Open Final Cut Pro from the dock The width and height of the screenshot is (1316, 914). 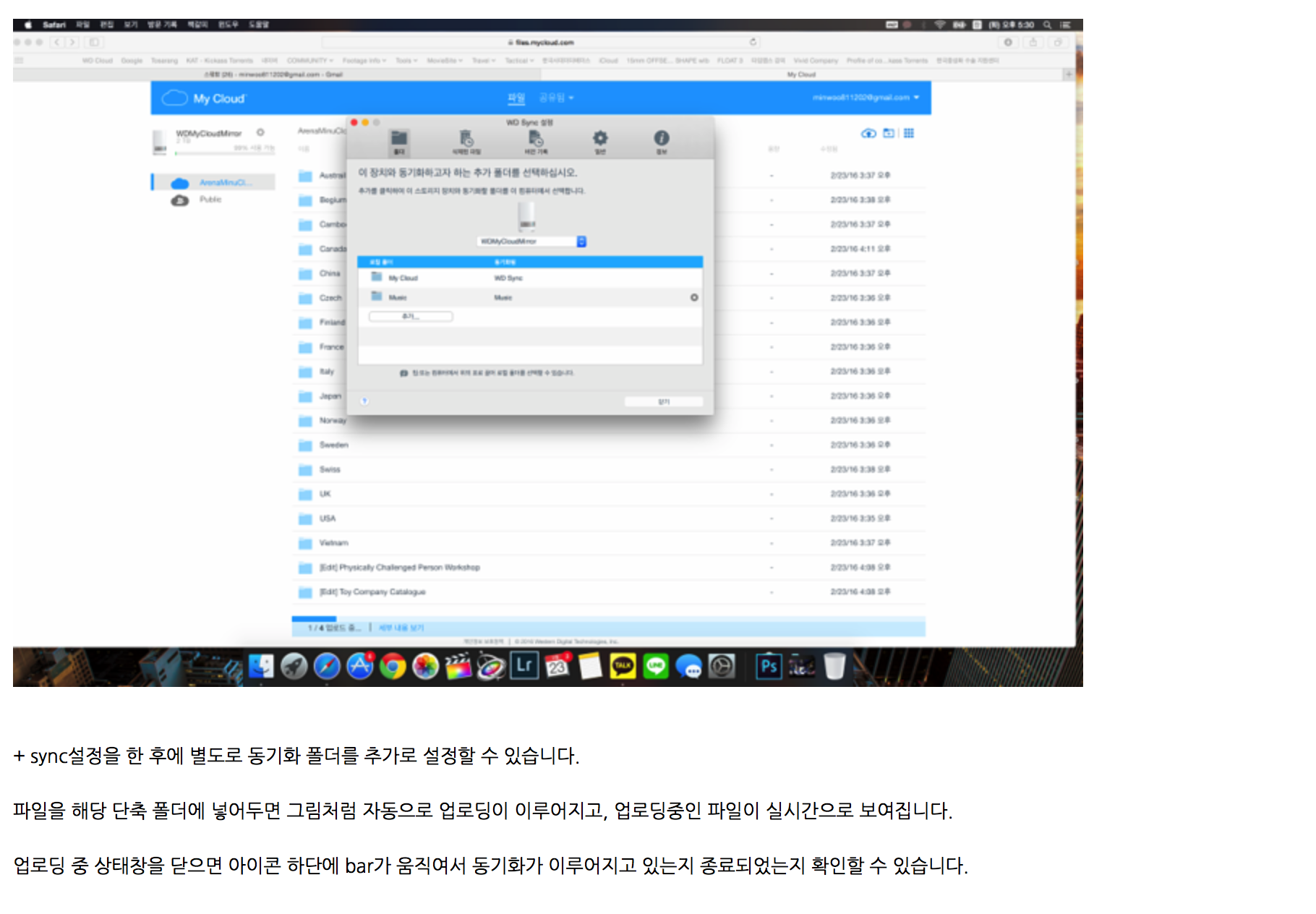pyautogui.click(x=458, y=666)
